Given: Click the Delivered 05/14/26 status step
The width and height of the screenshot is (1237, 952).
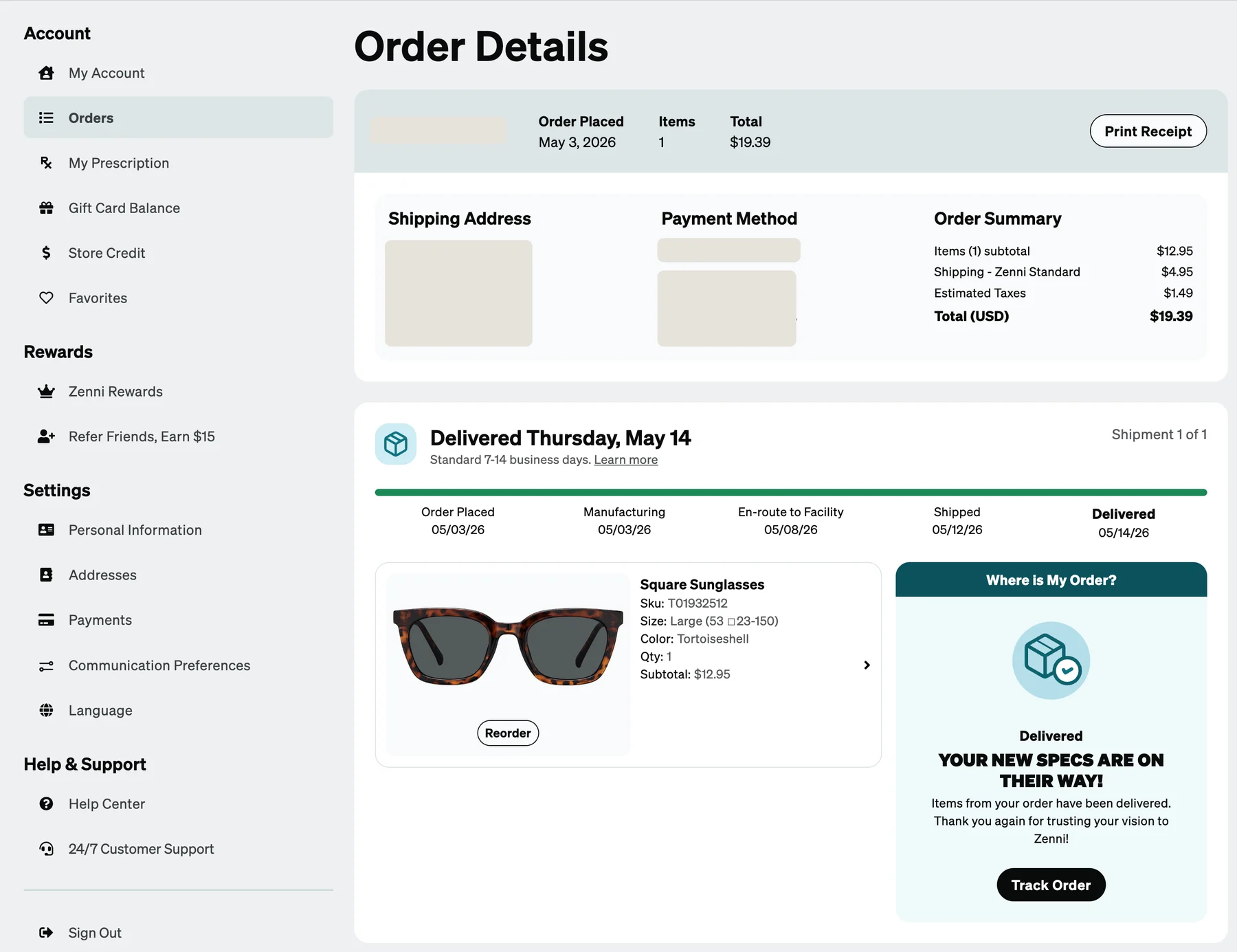Looking at the screenshot, I should click(x=1123, y=523).
